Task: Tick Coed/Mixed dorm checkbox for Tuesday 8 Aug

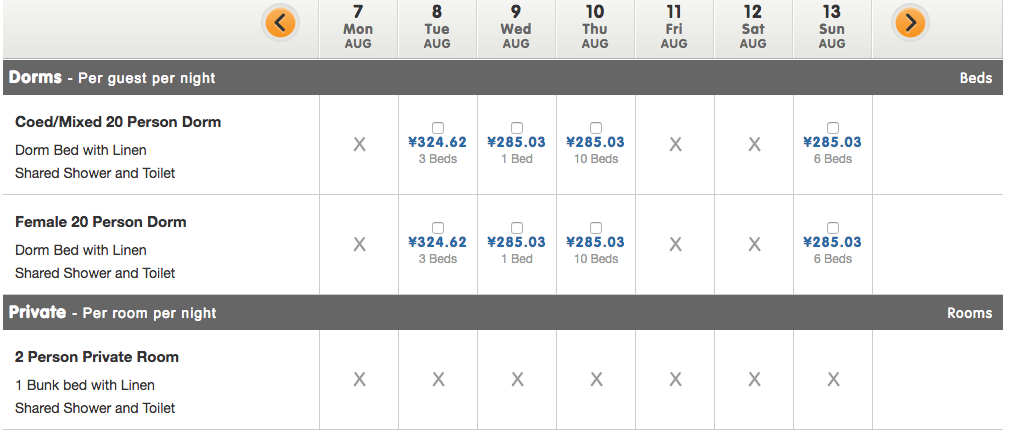Action: pyautogui.click(x=438, y=128)
